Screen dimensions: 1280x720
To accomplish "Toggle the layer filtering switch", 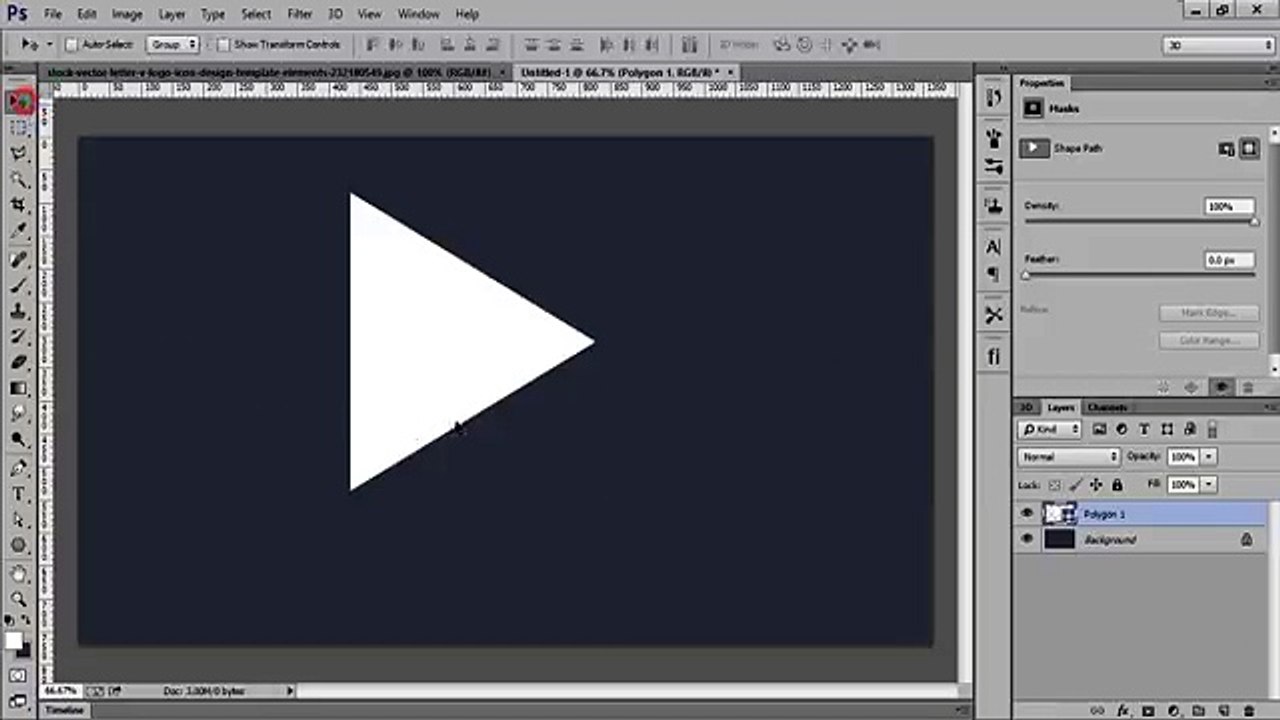I will point(1212,430).
